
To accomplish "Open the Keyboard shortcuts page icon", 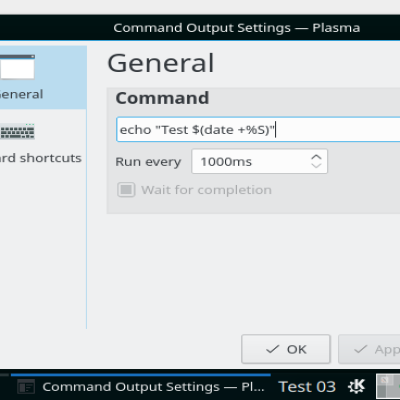I will point(17,131).
